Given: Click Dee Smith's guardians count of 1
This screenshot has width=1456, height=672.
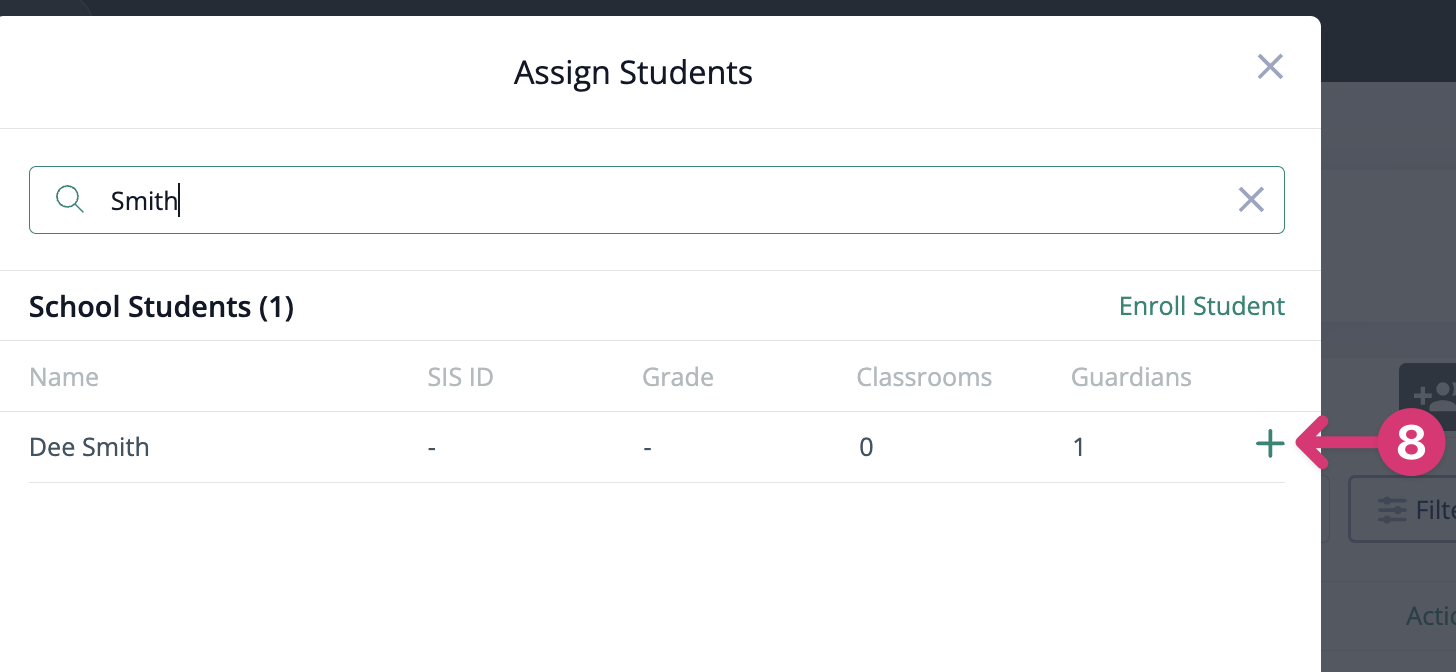Looking at the screenshot, I should click(1078, 447).
